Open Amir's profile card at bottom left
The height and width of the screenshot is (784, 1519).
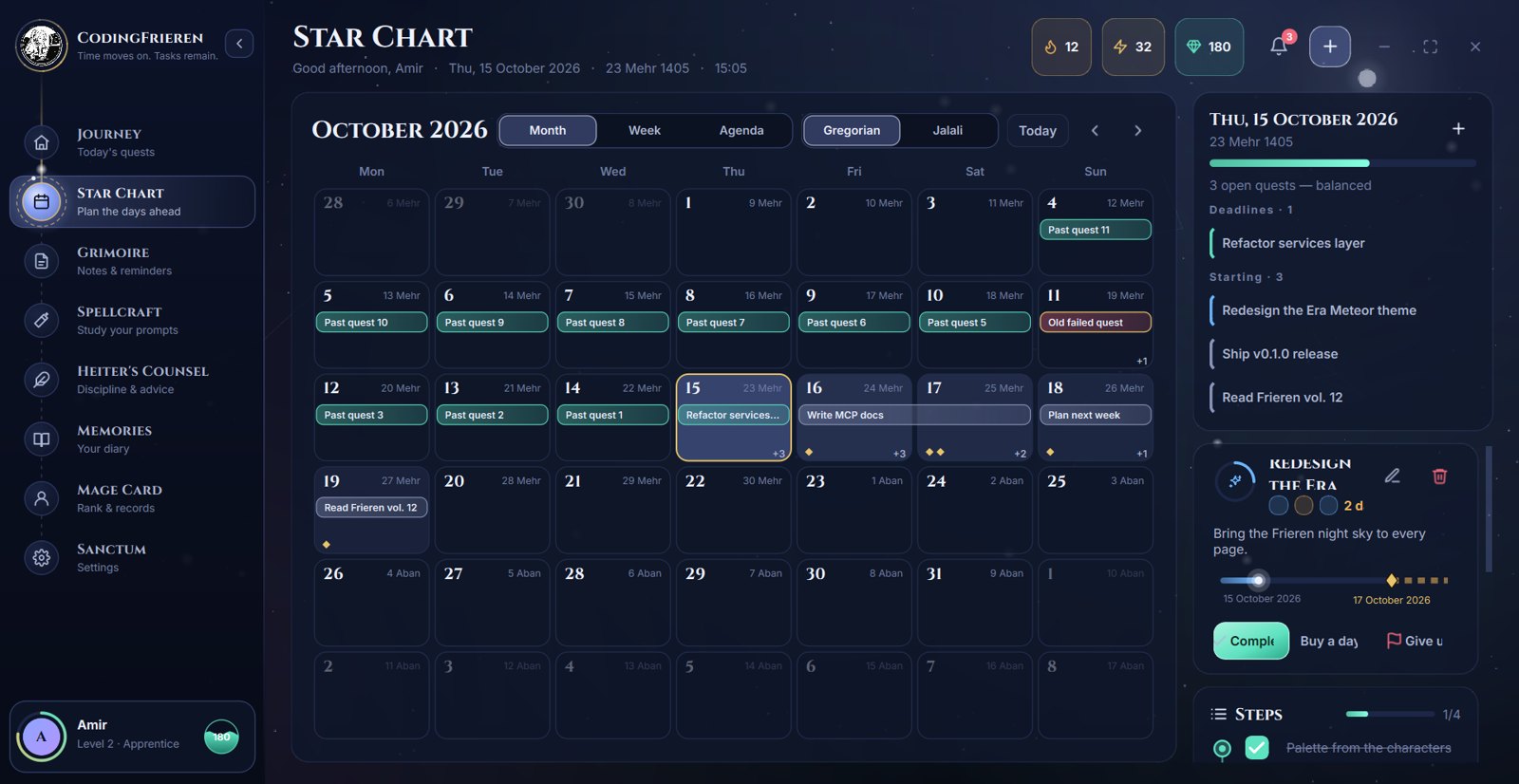(x=132, y=737)
